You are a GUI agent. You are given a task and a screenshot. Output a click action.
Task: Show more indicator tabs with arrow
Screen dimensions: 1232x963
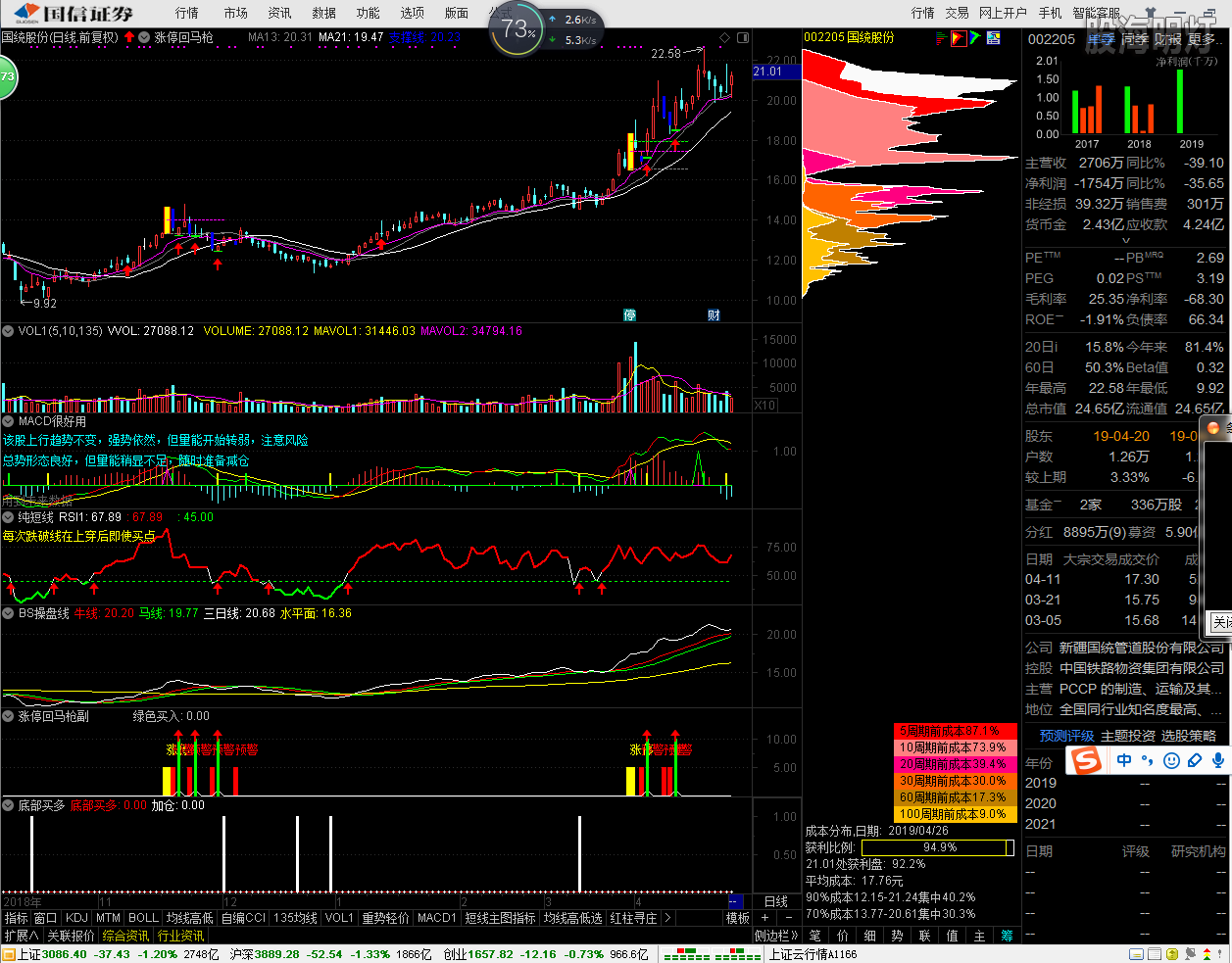click(x=667, y=918)
